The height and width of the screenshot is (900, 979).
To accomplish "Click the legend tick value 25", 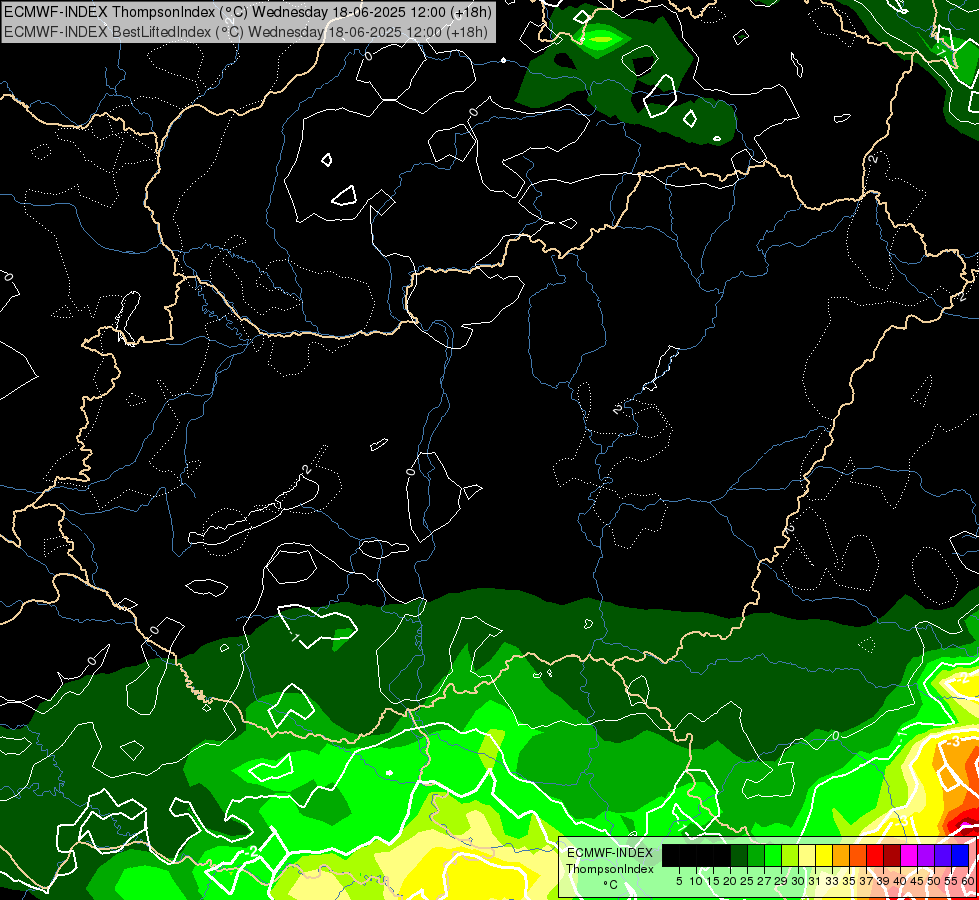I will 747,881.
